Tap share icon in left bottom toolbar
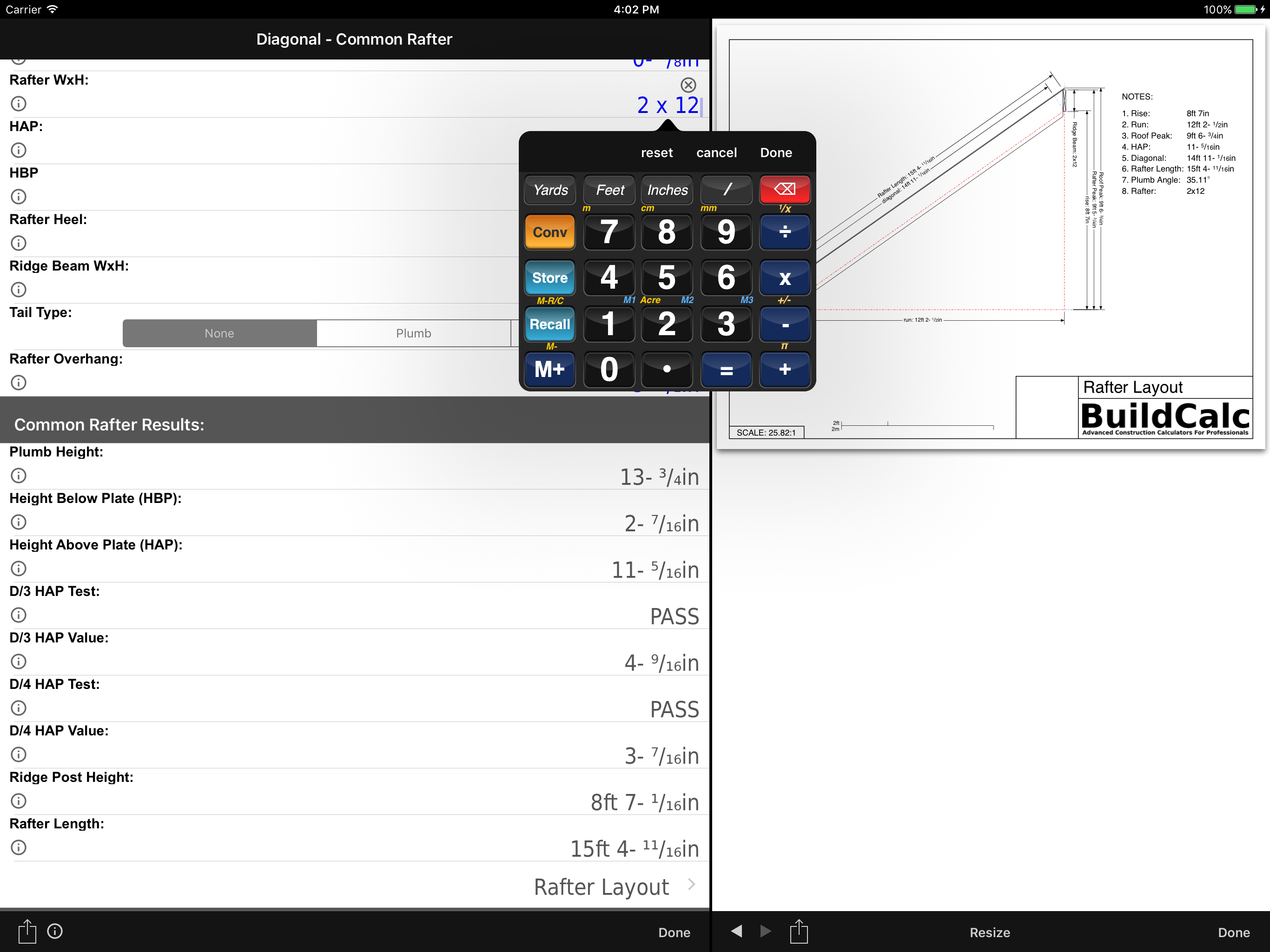 26,932
